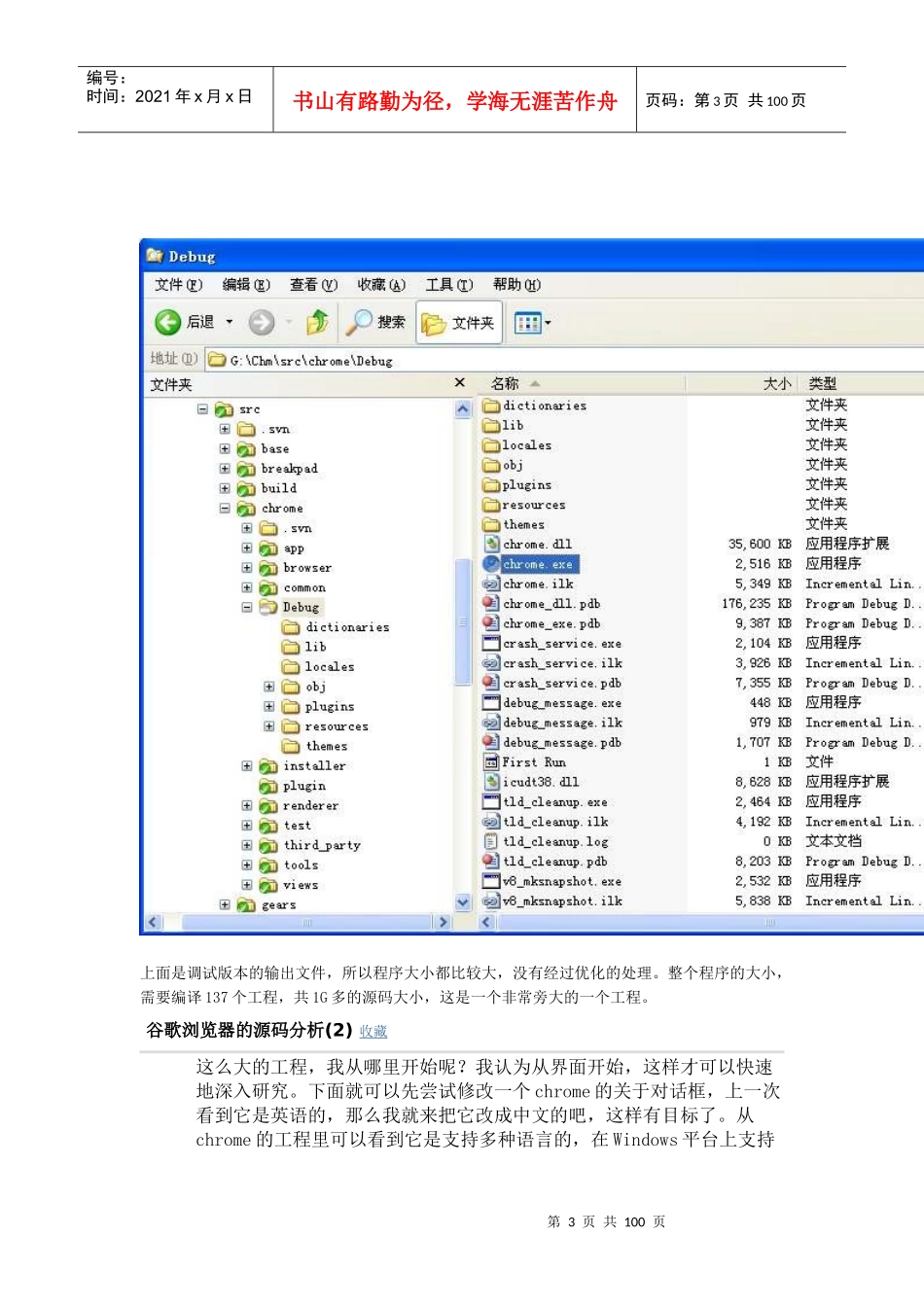Select the test folder icon in tree
This screenshot has height=1307, width=924.
pos(268,826)
